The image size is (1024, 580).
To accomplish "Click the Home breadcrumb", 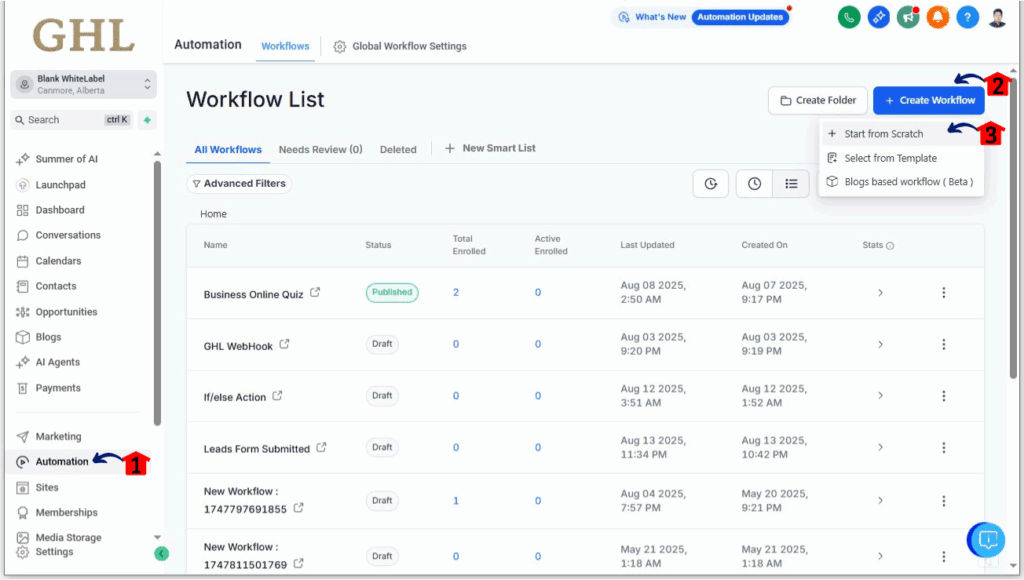I will (214, 214).
